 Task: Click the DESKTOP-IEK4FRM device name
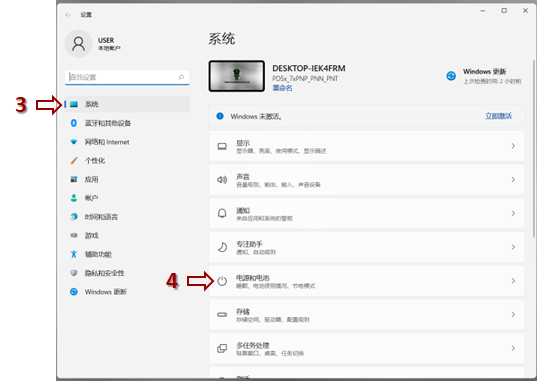(309, 68)
